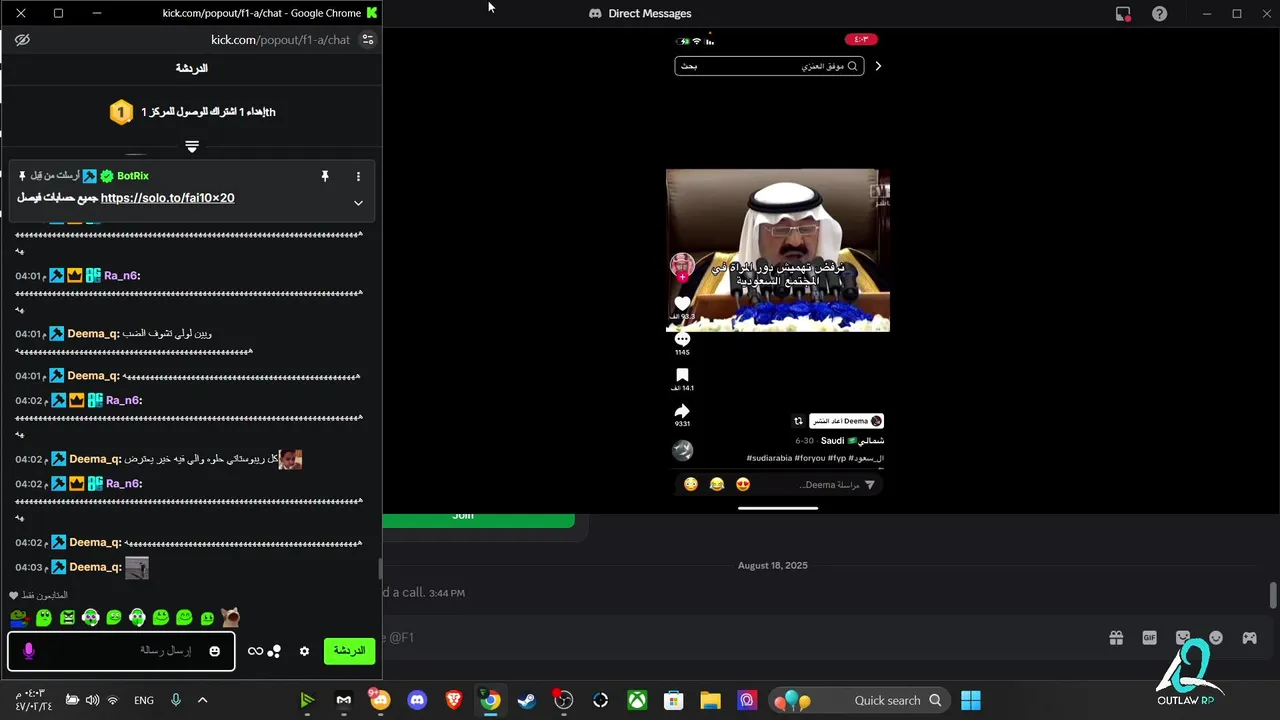The width and height of the screenshot is (1280, 720).
Task: Open emoji picker in chat input
Action: pos(214,651)
